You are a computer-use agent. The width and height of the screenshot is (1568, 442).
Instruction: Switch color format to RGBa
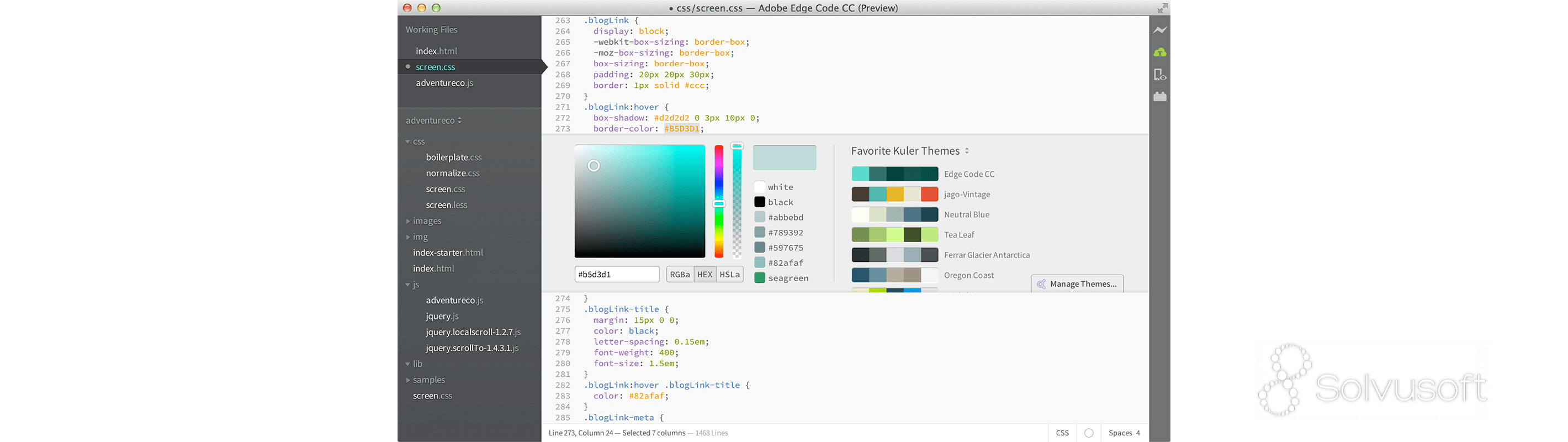680,275
